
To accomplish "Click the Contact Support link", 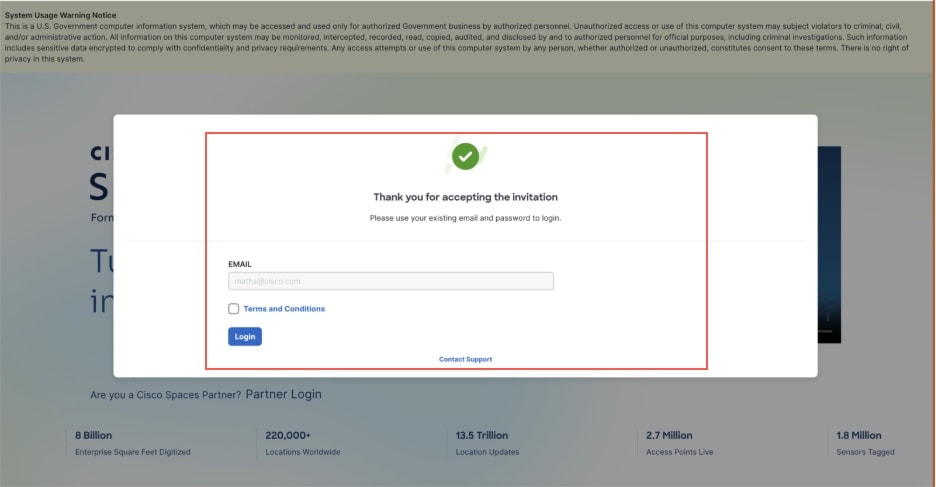I will (465, 359).
